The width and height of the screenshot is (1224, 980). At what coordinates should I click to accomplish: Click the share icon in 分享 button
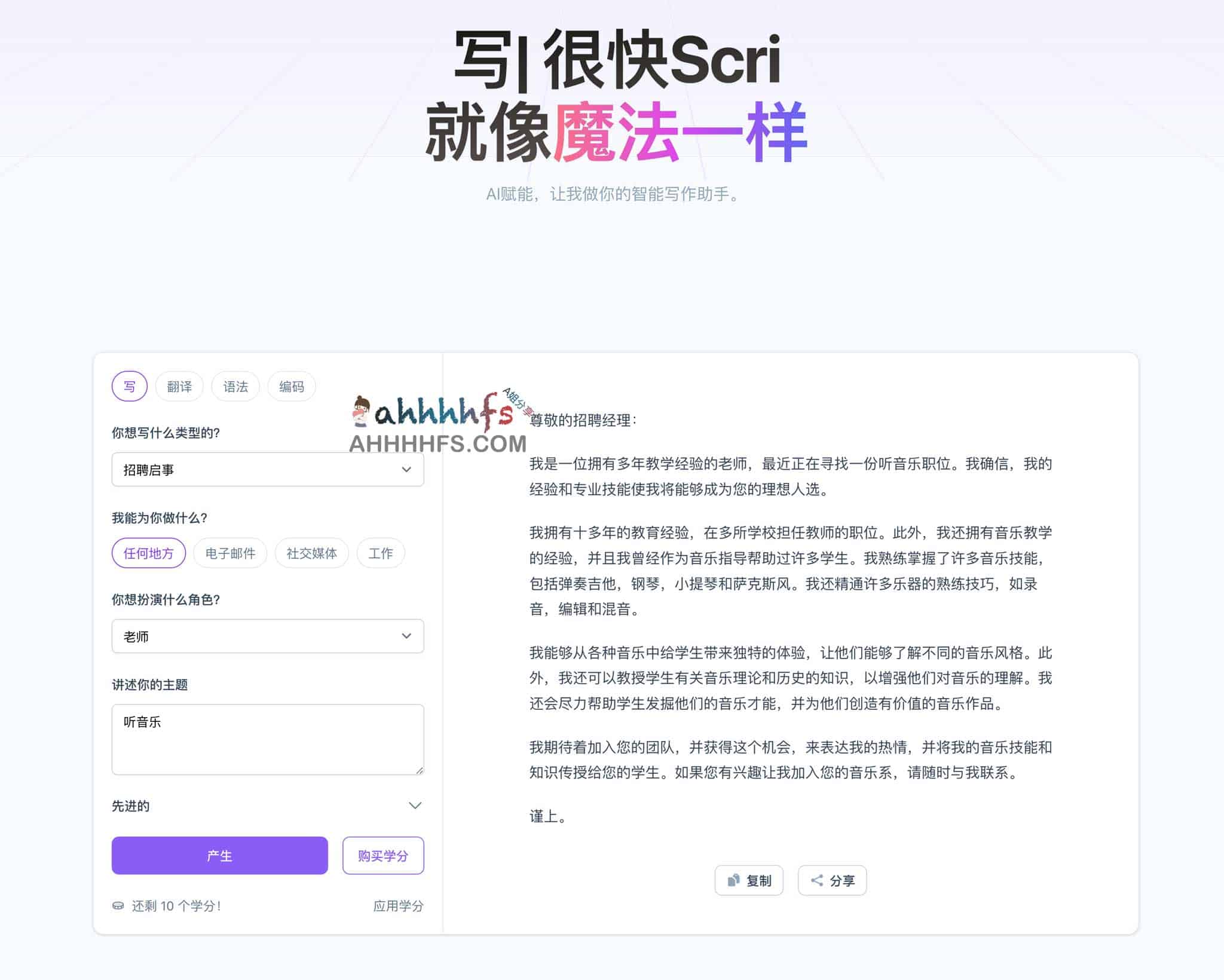[x=816, y=880]
